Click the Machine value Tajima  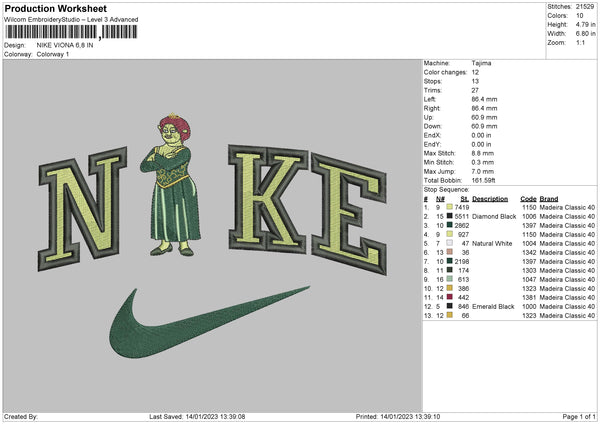click(x=481, y=63)
